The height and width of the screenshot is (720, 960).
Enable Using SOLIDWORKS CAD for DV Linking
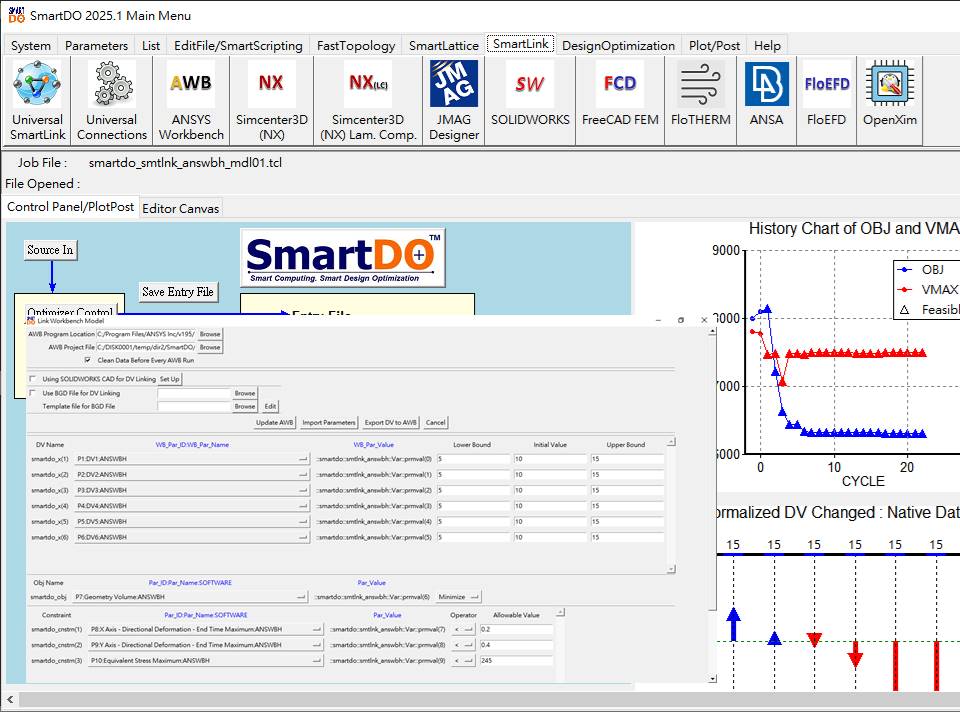pos(34,380)
